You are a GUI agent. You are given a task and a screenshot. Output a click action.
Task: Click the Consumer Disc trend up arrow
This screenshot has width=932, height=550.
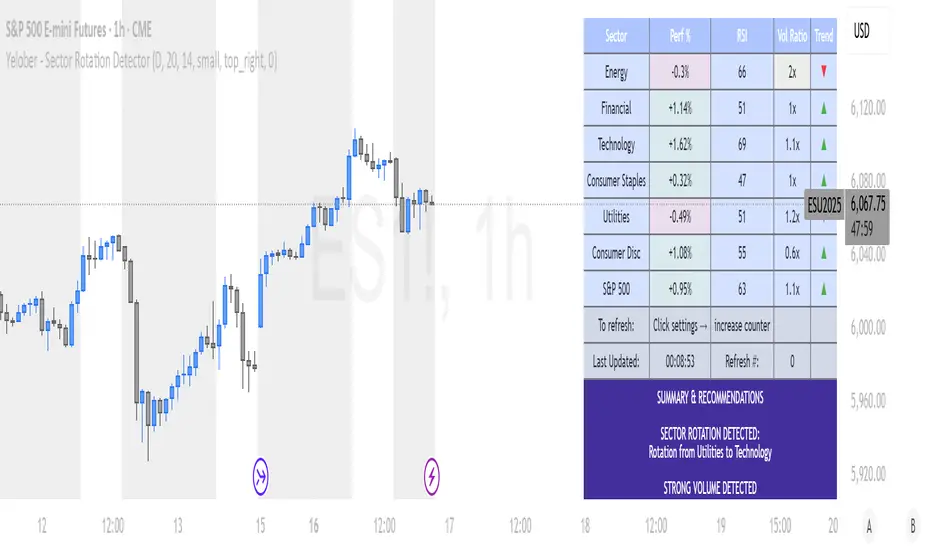click(823, 254)
